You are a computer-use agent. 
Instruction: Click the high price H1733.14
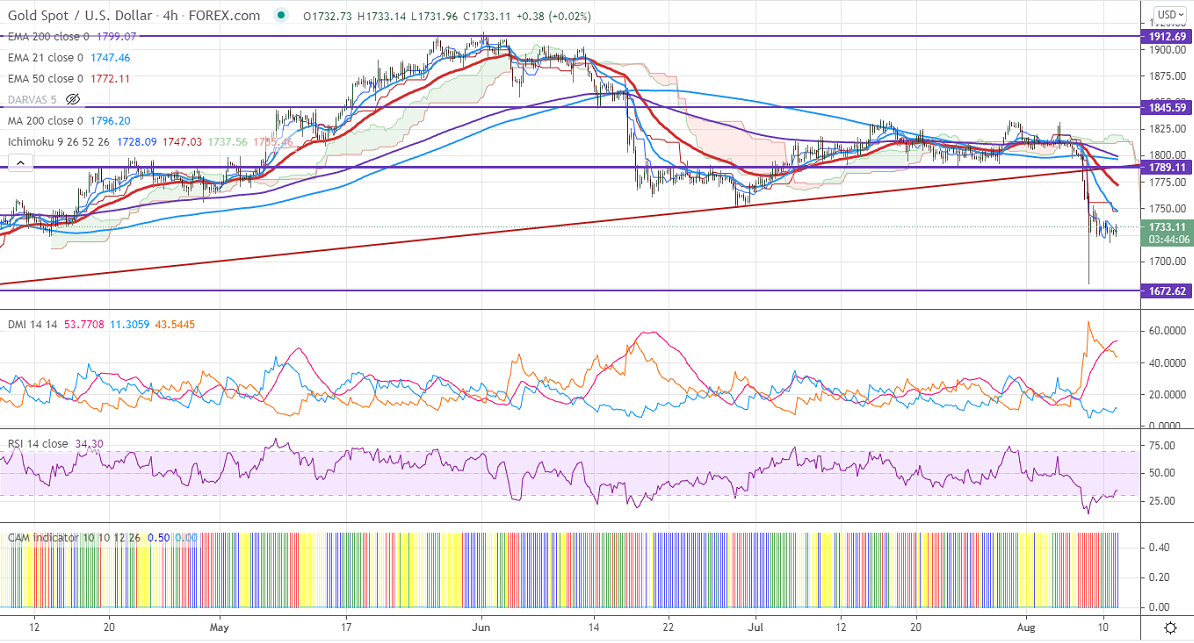click(x=381, y=16)
